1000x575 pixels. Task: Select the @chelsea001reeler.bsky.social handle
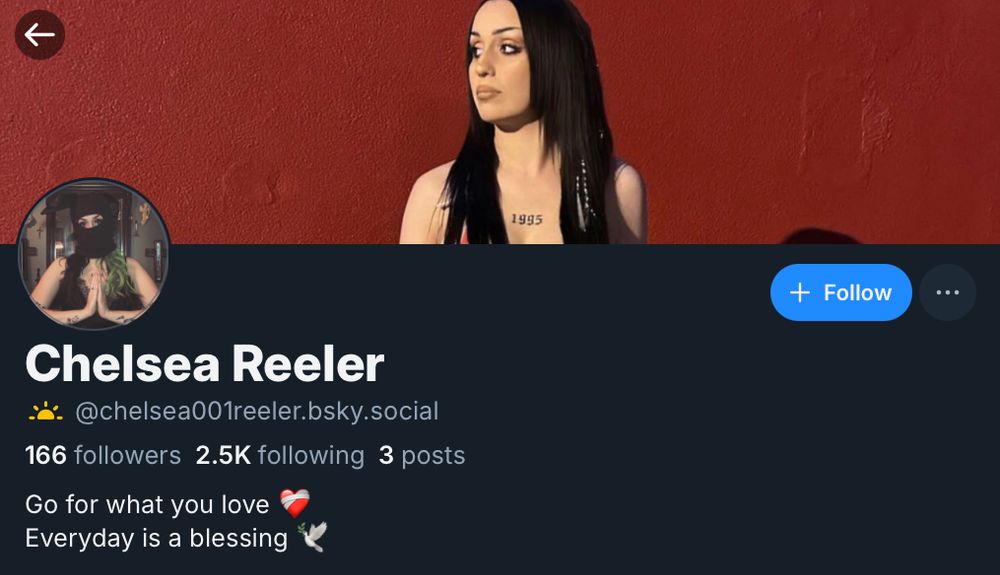pos(257,411)
